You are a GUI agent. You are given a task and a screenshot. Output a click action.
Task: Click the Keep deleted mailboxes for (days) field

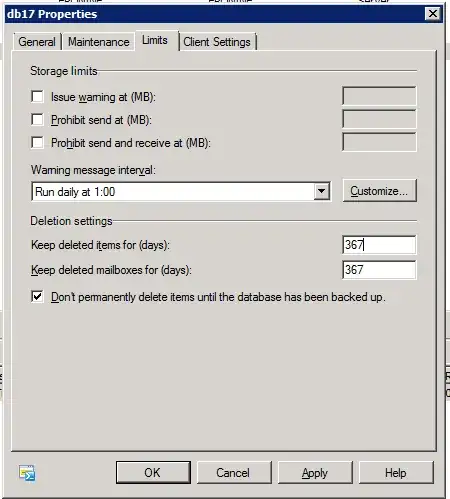click(x=379, y=269)
